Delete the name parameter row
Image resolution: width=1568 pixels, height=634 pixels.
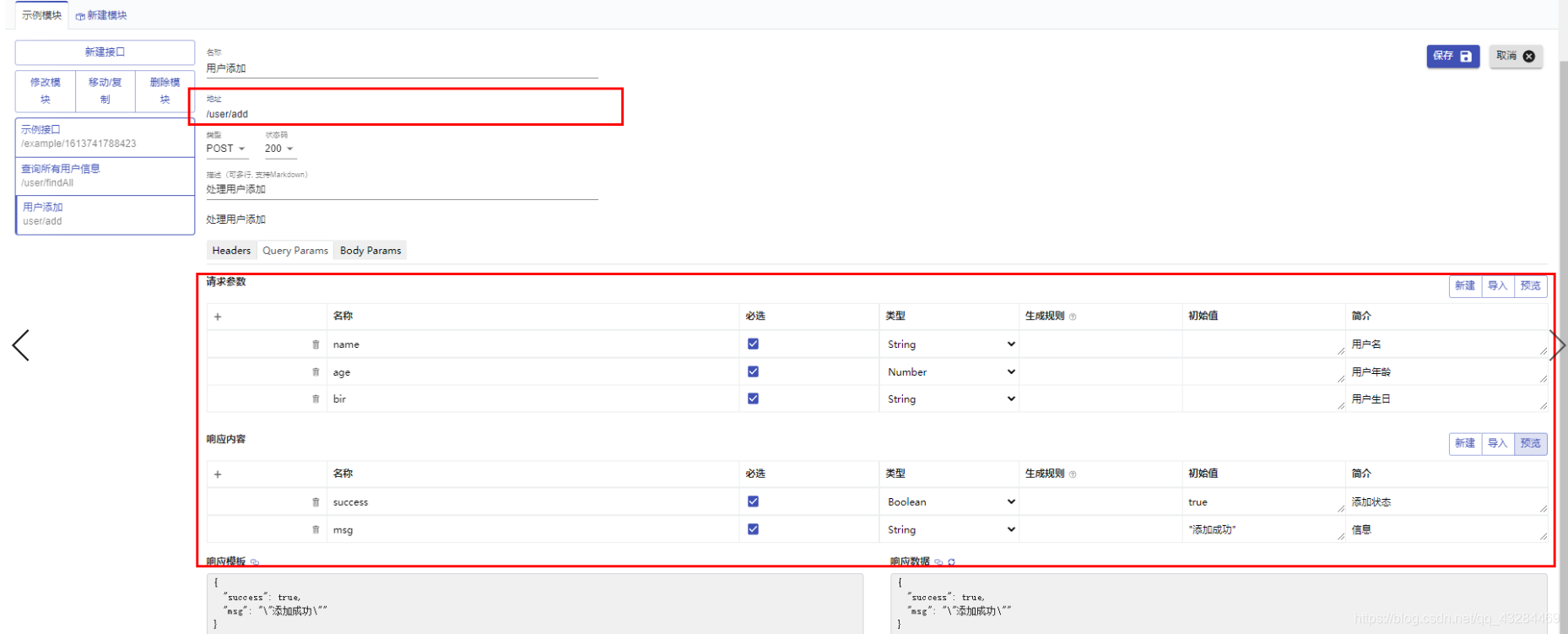click(316, 344)
